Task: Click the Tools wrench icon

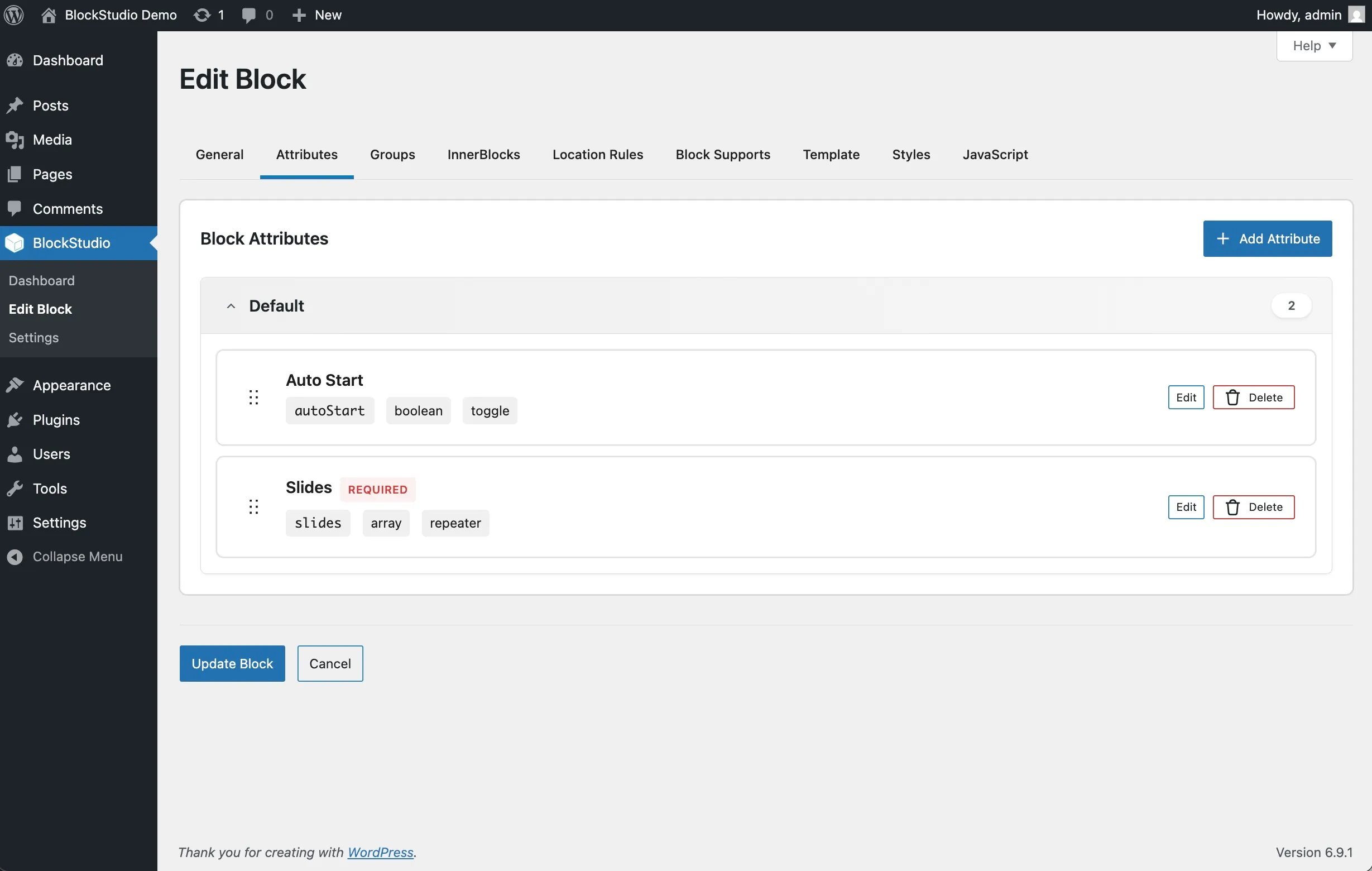Action: point(16,489)
